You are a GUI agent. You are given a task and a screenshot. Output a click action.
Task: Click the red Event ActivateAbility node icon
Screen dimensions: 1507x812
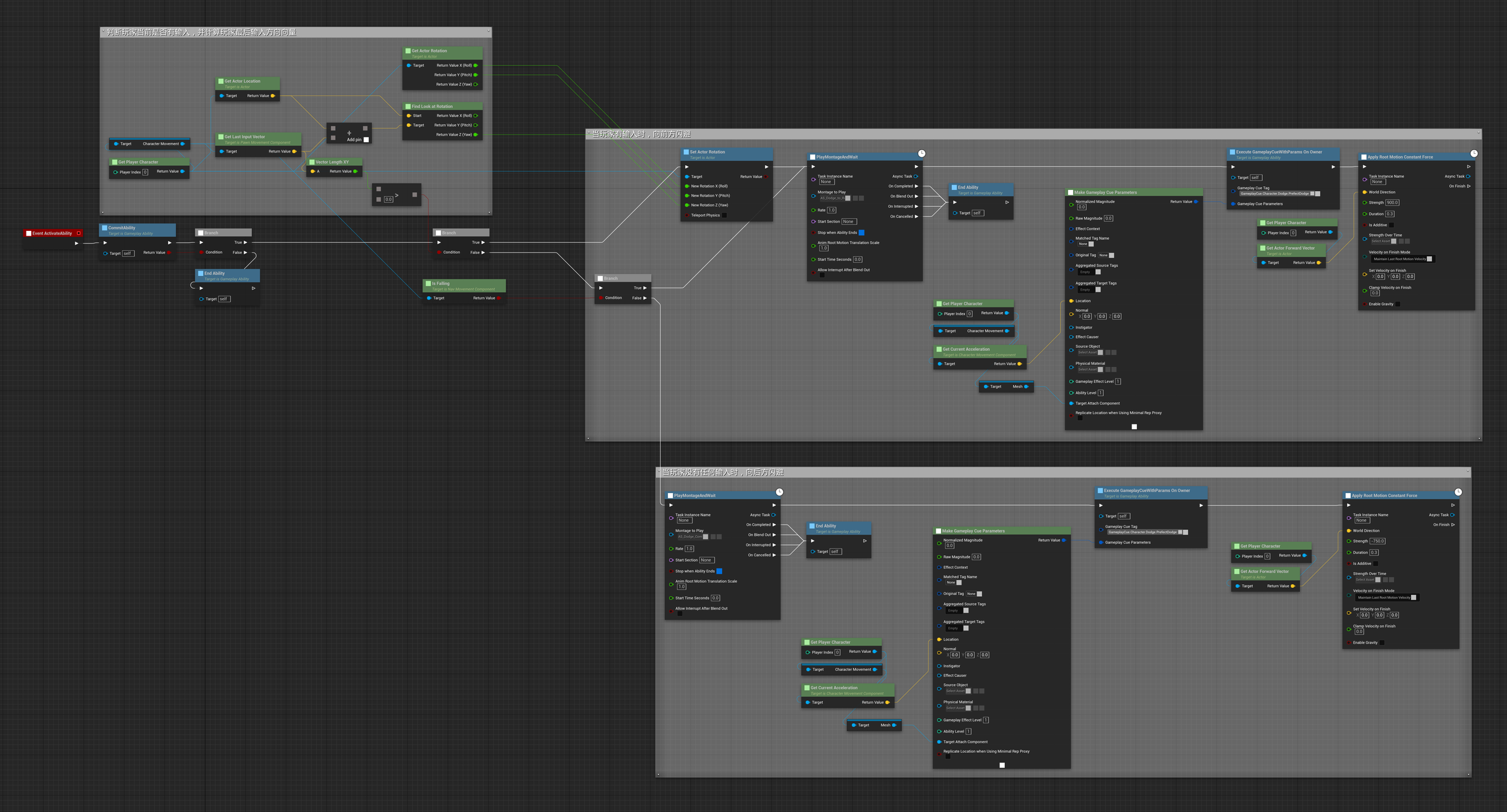(28, 233)
